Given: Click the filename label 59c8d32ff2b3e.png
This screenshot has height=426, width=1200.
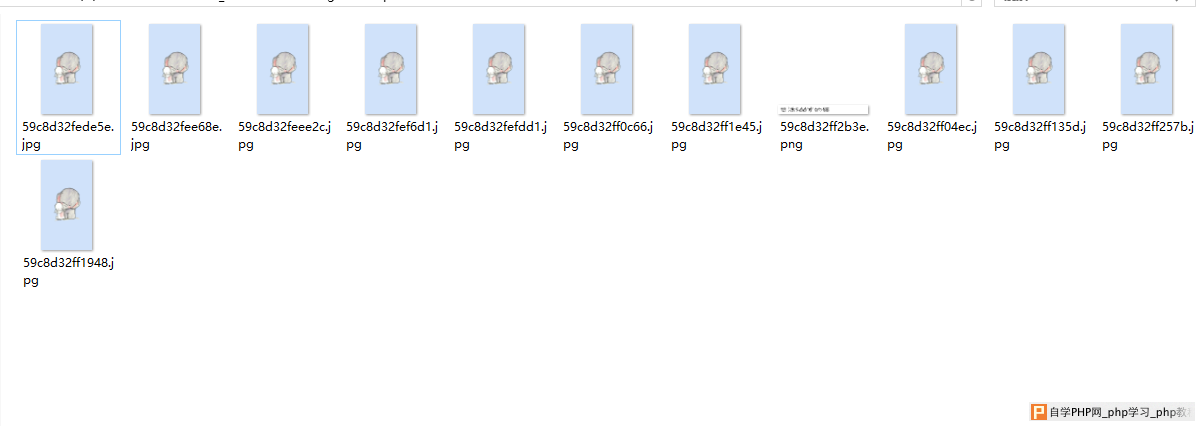Looking at the screenshot, I should coord(824,136).
